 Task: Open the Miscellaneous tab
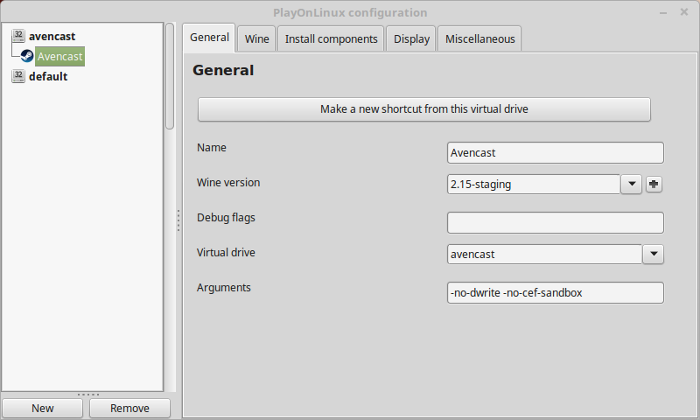(x=480, y=39)
